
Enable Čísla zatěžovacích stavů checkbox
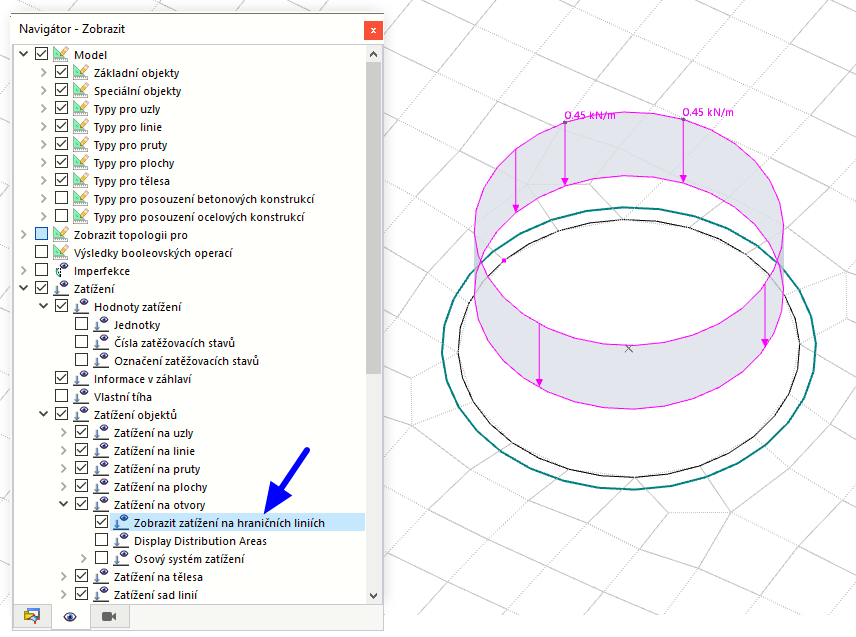point(81,342)
